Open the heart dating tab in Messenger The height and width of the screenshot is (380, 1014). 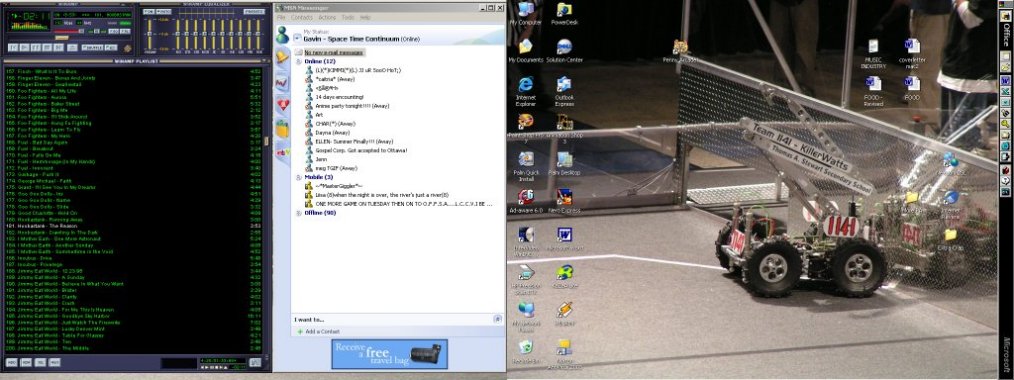pyautogui.click(x=282, y=105)
